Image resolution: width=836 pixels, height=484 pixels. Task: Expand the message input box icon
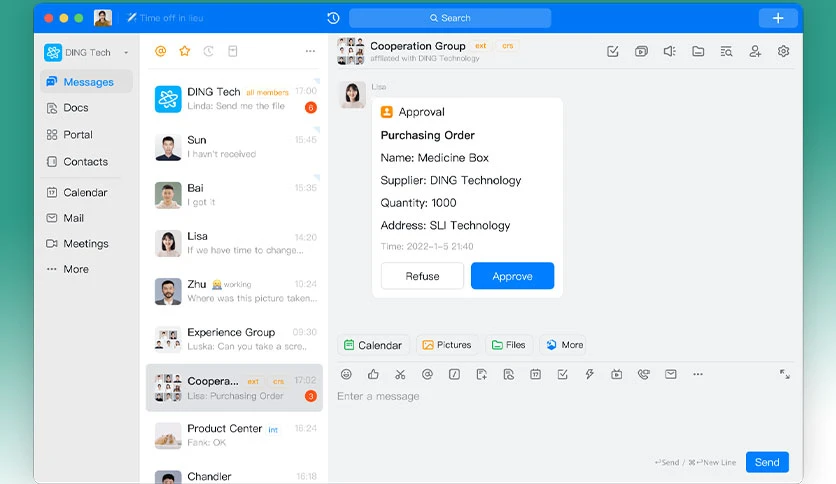(x=784, y=374)
